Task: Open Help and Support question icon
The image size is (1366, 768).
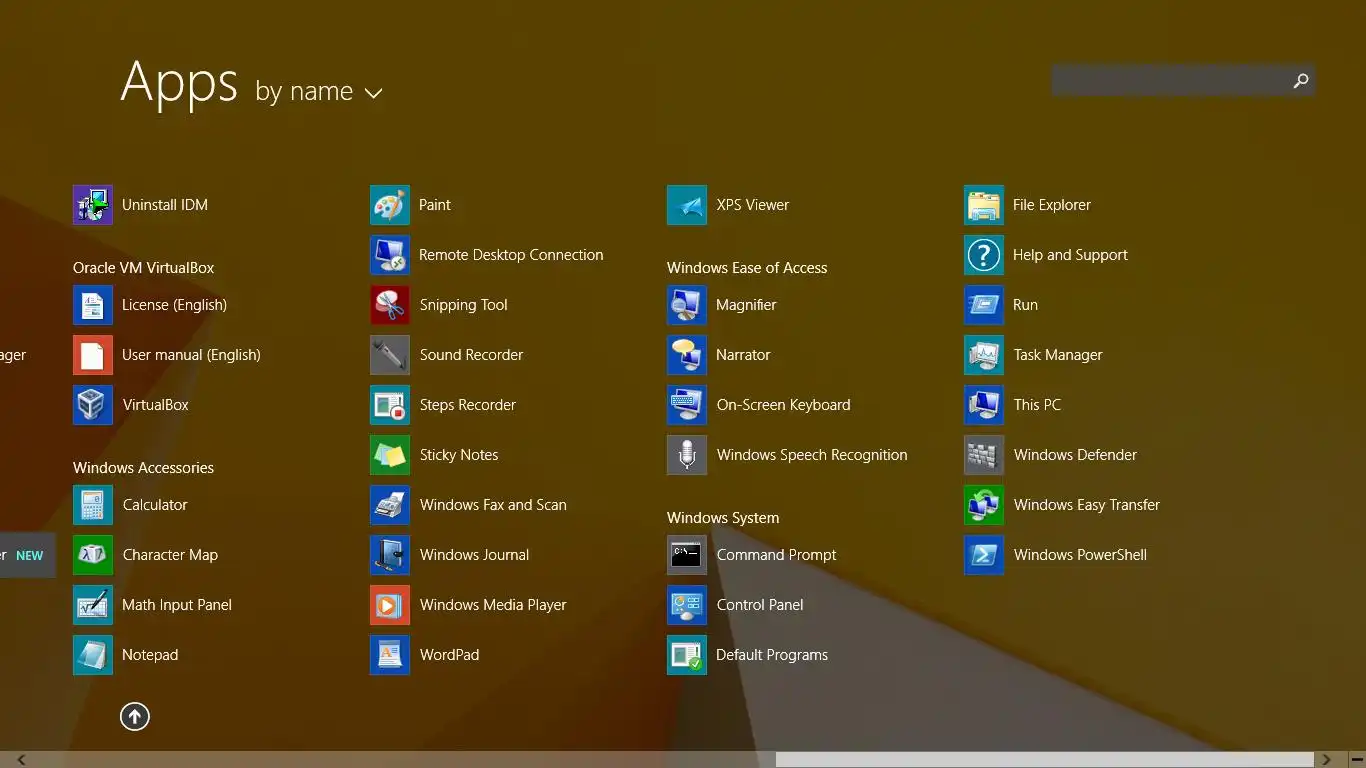Action: pyautogui.click(x=984, y=255)
